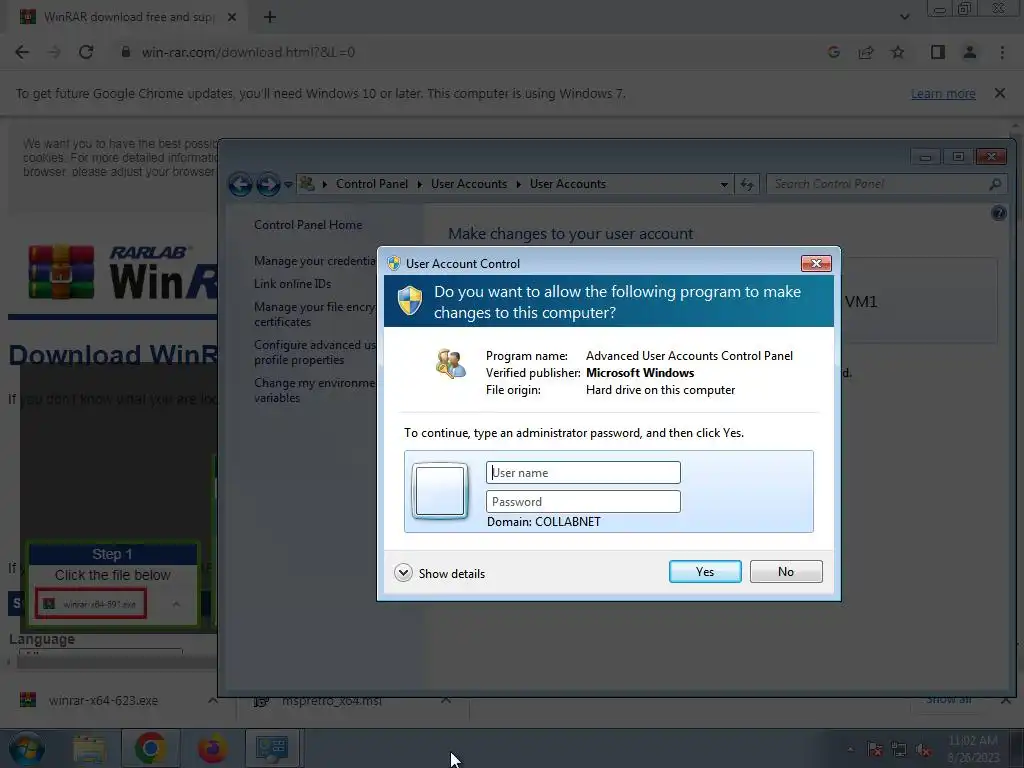Close the WinRAR download tab

point(232,17)
